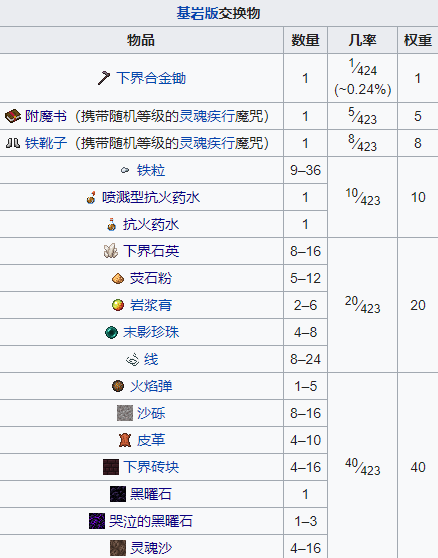Select the 8–24 quantity cell
This screenshot has width=438, height=558.
tap(305, 359)
